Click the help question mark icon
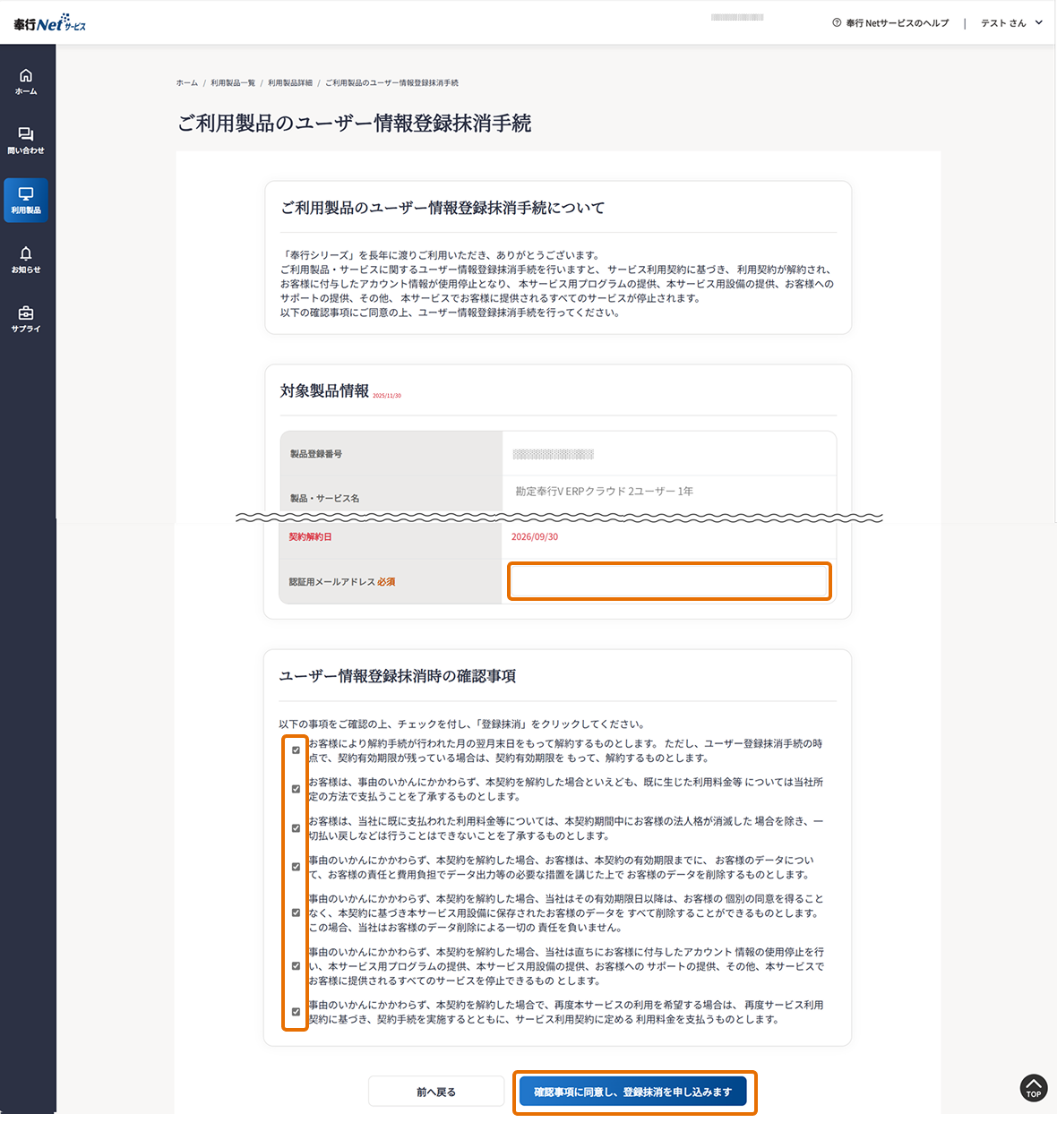Screen dimensions: 1057x1148 (x=837, y=23)
